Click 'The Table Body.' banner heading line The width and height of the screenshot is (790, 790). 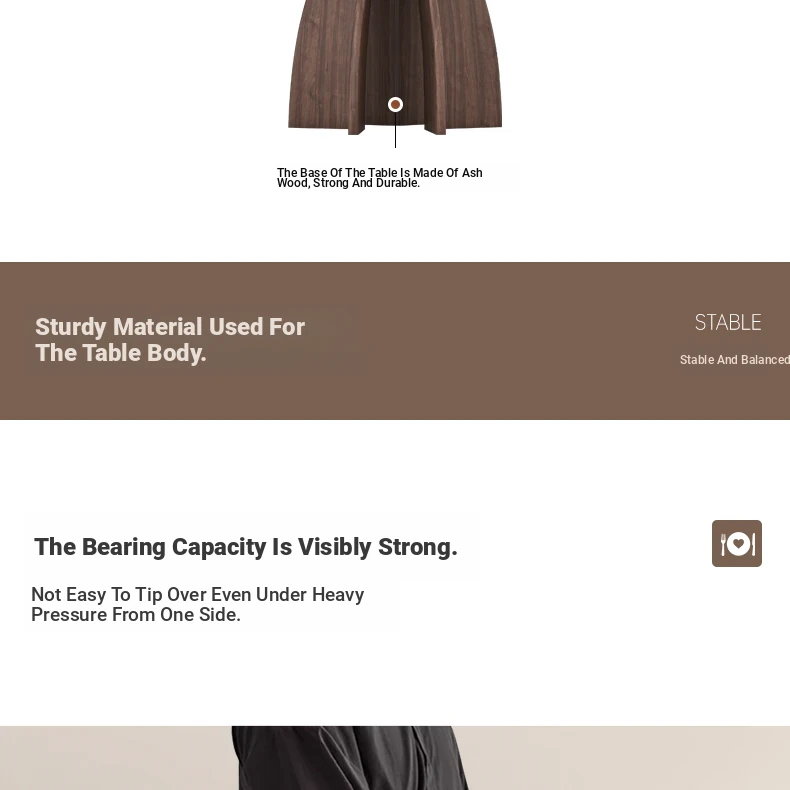(x=121, y=353)
